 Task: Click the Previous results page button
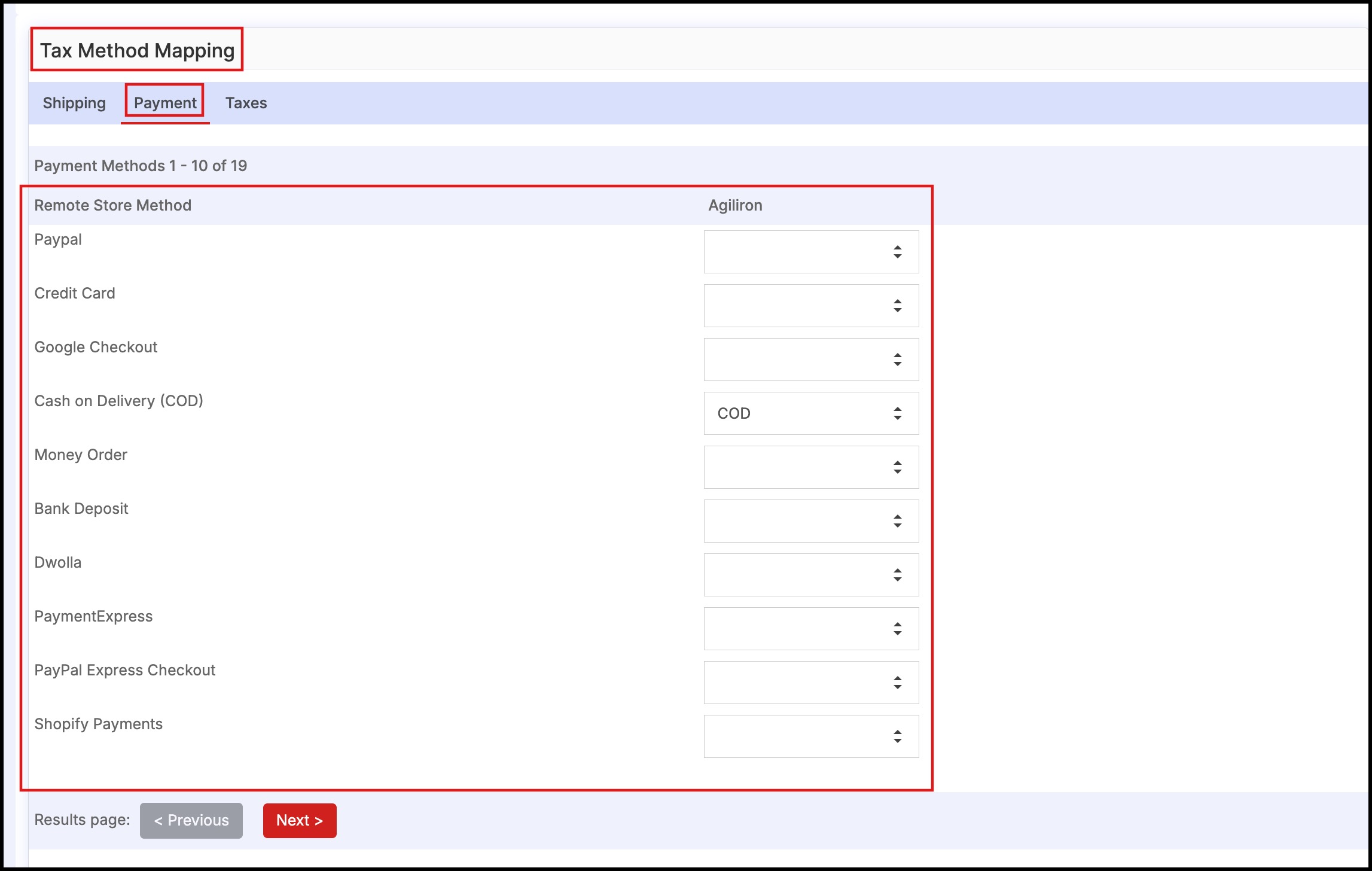point(191,820)
